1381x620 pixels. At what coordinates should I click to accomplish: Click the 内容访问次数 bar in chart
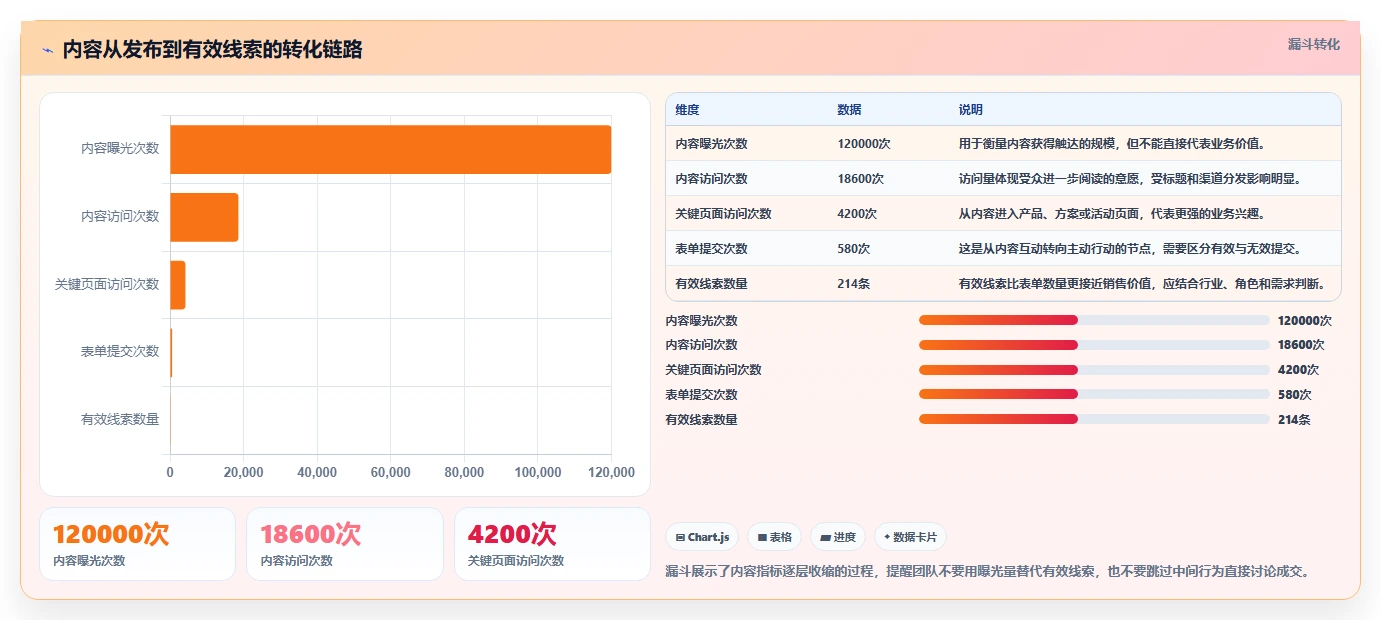click(x=204, y=217)
